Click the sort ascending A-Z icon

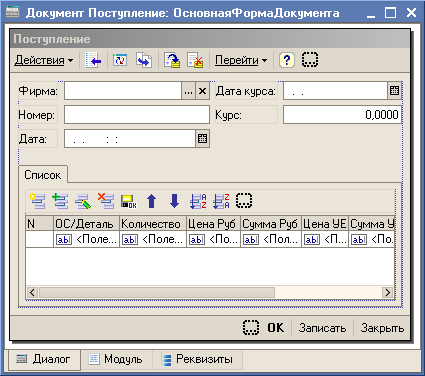coord(198,201)
